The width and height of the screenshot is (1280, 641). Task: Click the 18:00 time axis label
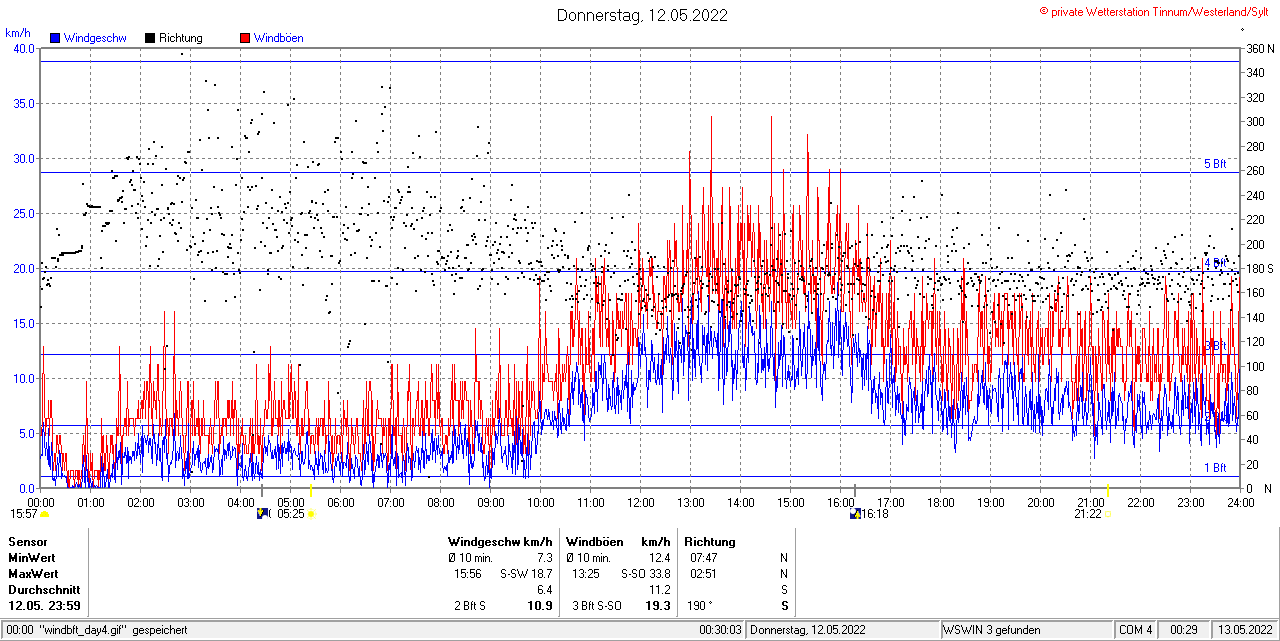coord(941,502)
